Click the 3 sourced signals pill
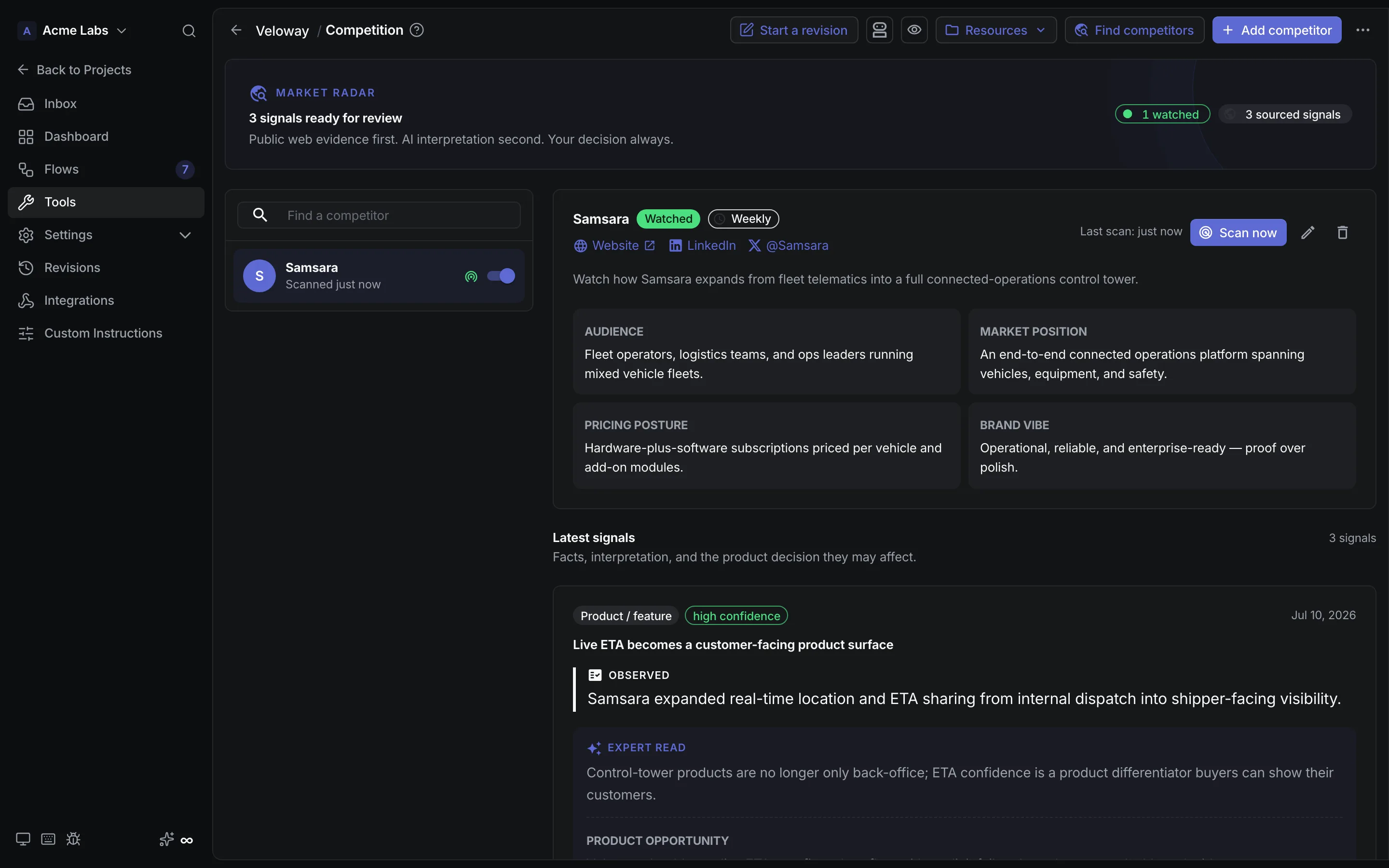This screenshot has width=1389, height=868. (1284, 114)
